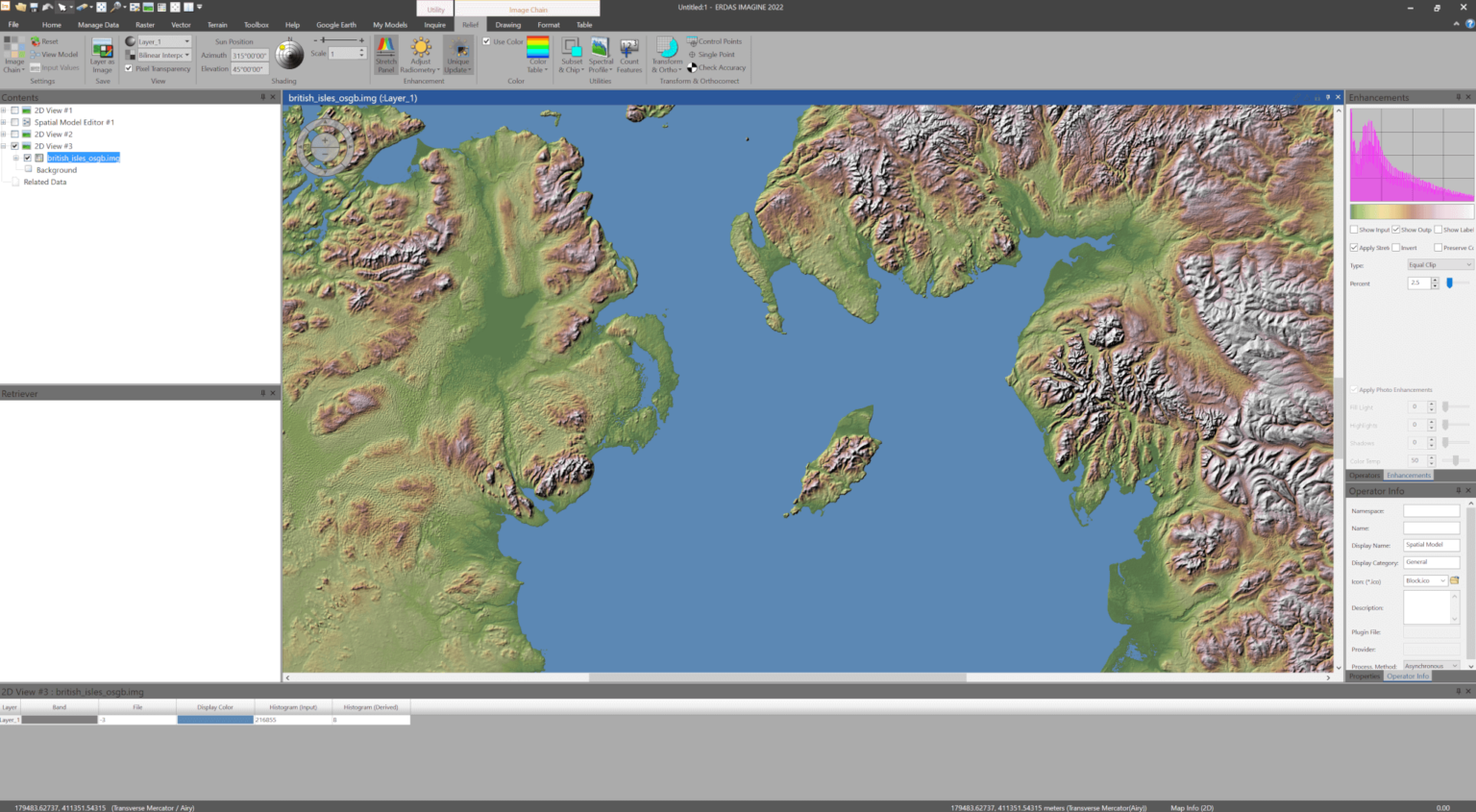
Task: Open the Terrain ribbon tab
Action: click(x=217, y=25)
